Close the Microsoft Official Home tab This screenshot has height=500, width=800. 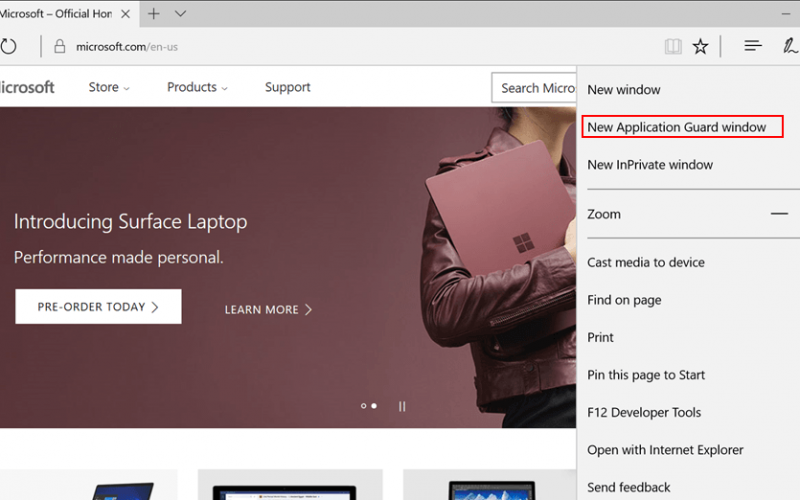pyautogui.click(x=125, y=14)
